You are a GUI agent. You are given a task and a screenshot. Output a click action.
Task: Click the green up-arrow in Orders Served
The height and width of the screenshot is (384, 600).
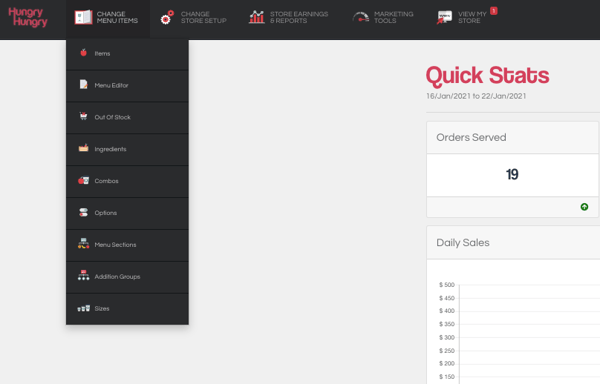[x=584, y=207]
